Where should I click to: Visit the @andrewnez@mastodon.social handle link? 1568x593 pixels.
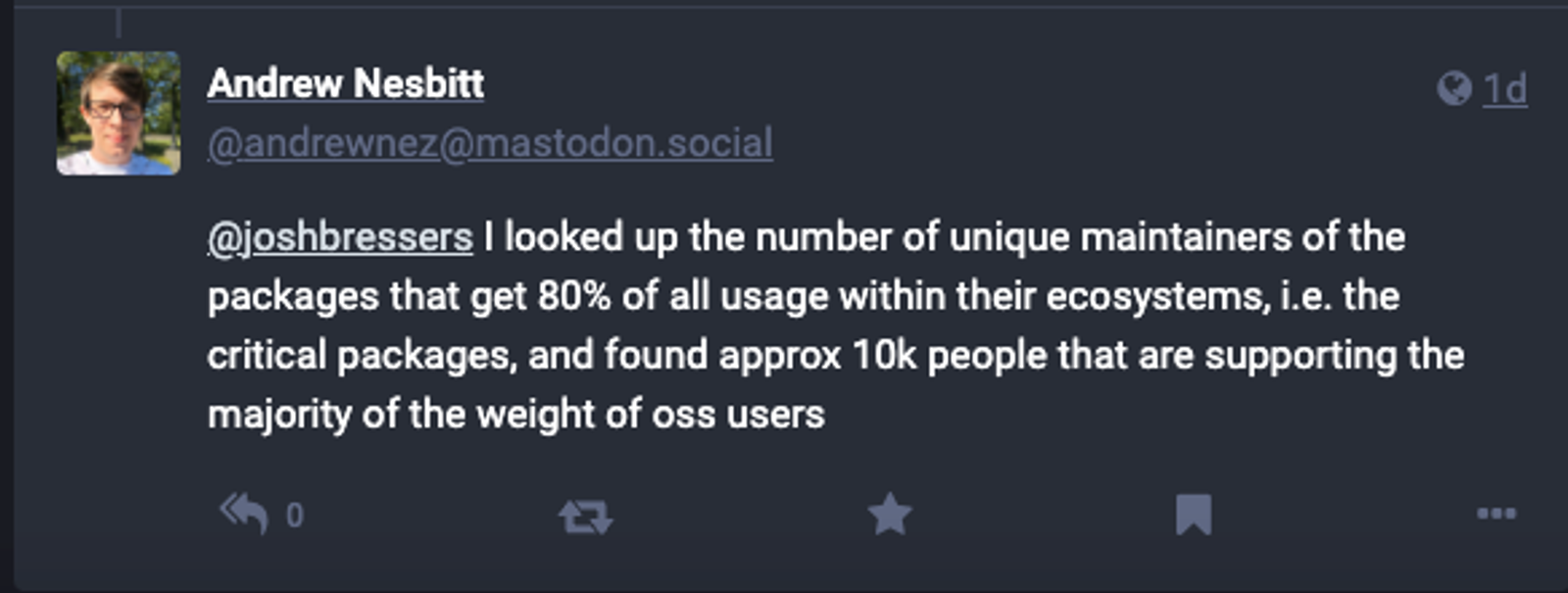[x=490, y=143]
